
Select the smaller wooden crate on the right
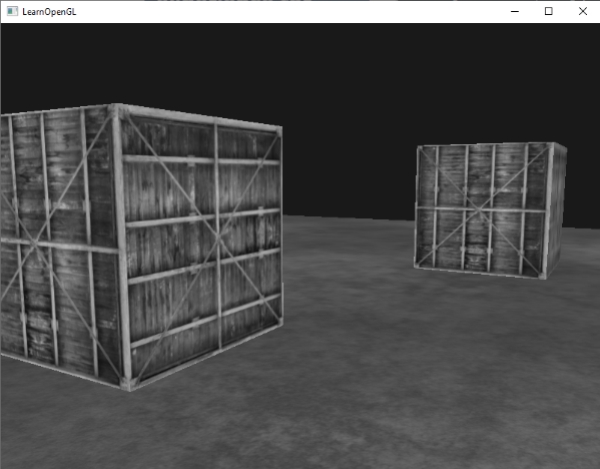point(482,208)
